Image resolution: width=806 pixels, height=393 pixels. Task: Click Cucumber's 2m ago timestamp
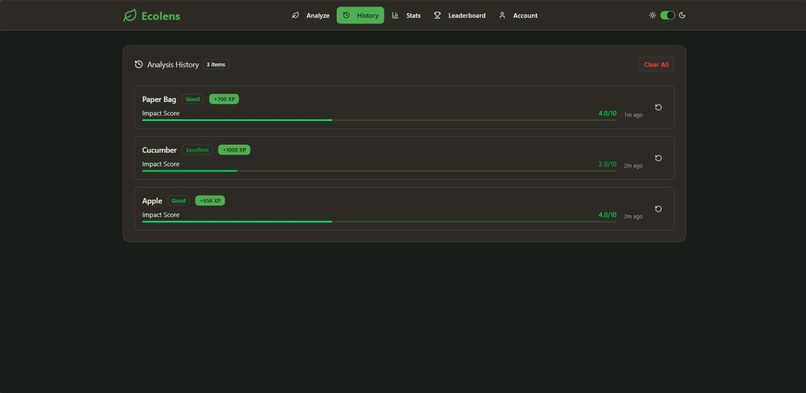point(633,166)
